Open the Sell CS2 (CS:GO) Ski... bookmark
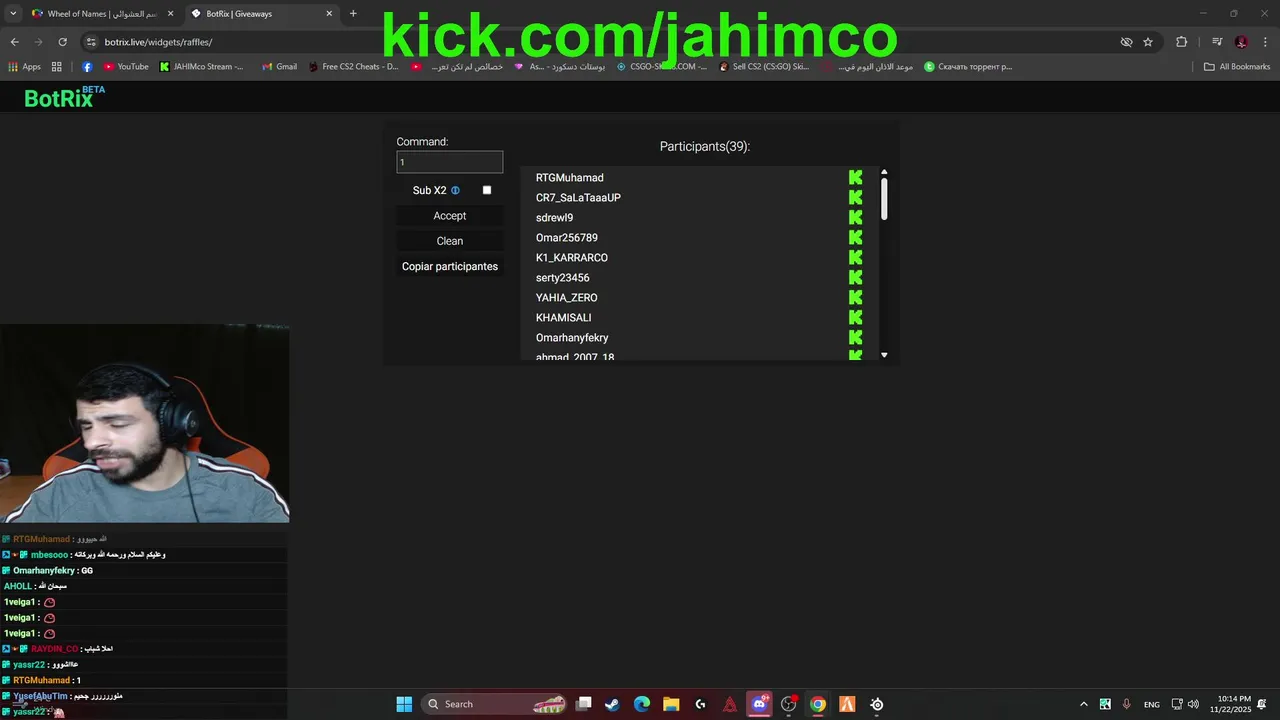 763,67
